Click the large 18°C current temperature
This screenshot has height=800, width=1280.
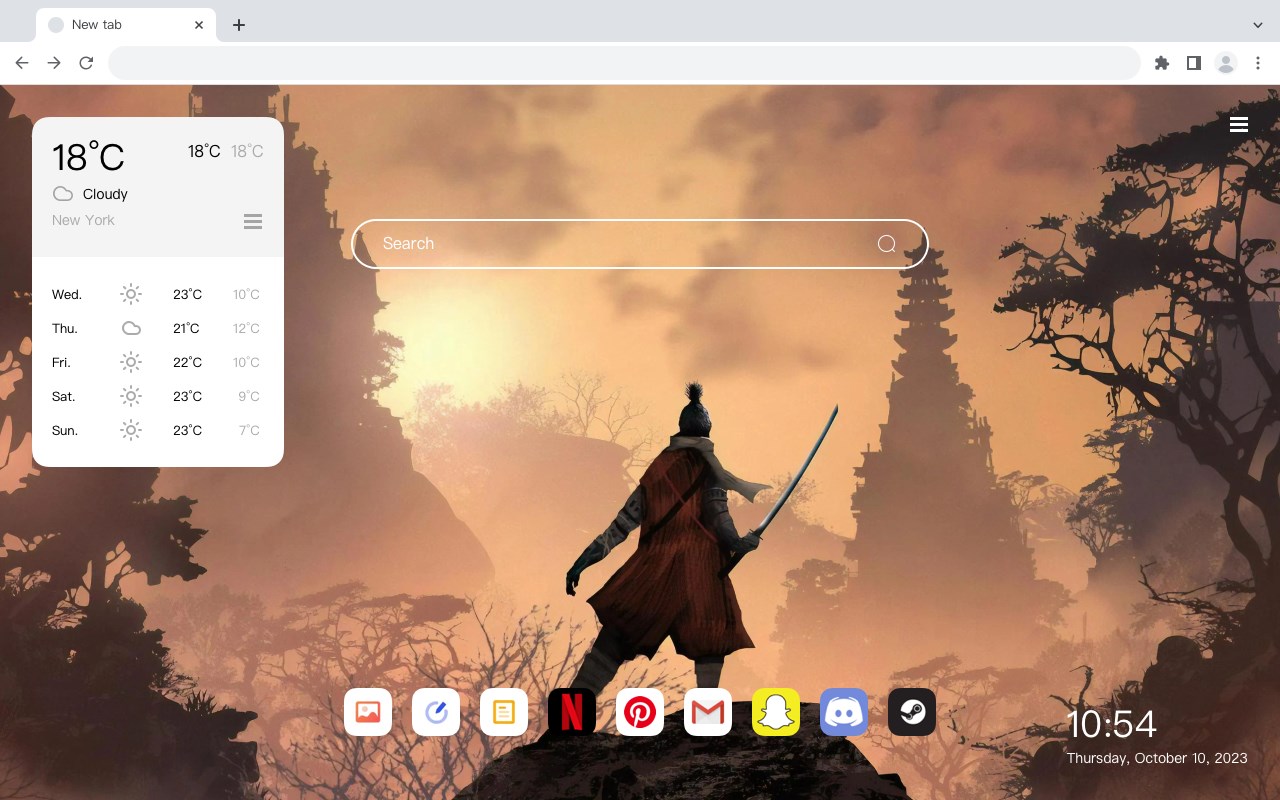pos(88,157)
